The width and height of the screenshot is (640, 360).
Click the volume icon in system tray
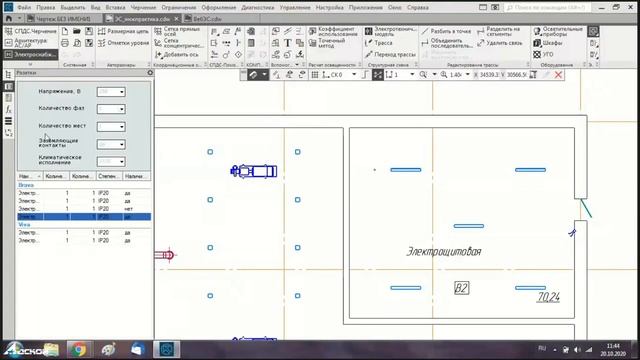coord(577,350)
